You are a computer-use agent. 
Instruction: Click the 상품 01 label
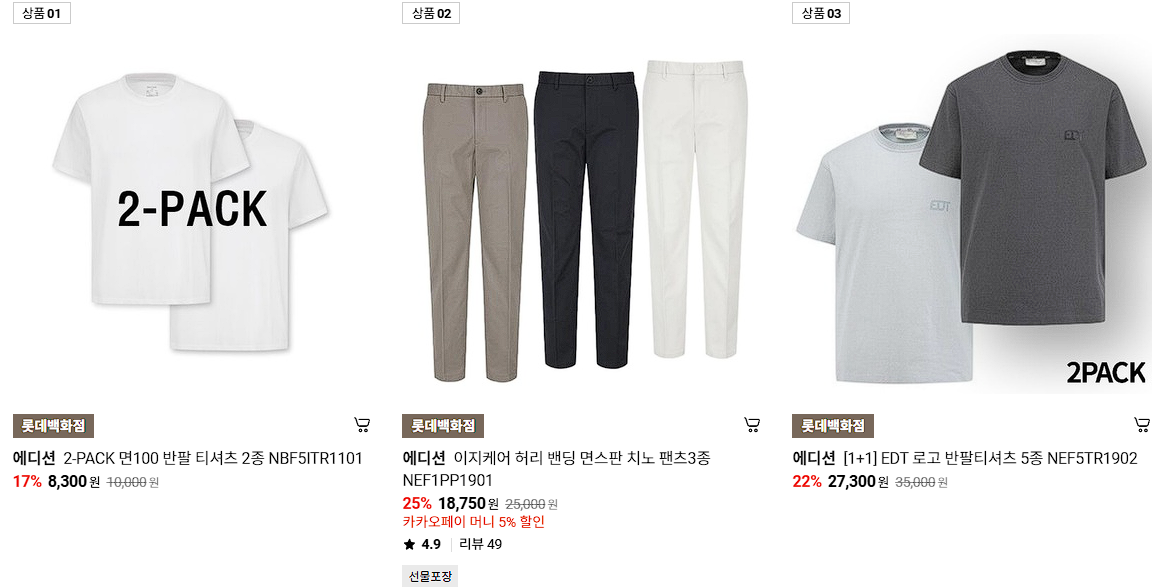pyautogui.click(x=42, y=13)
